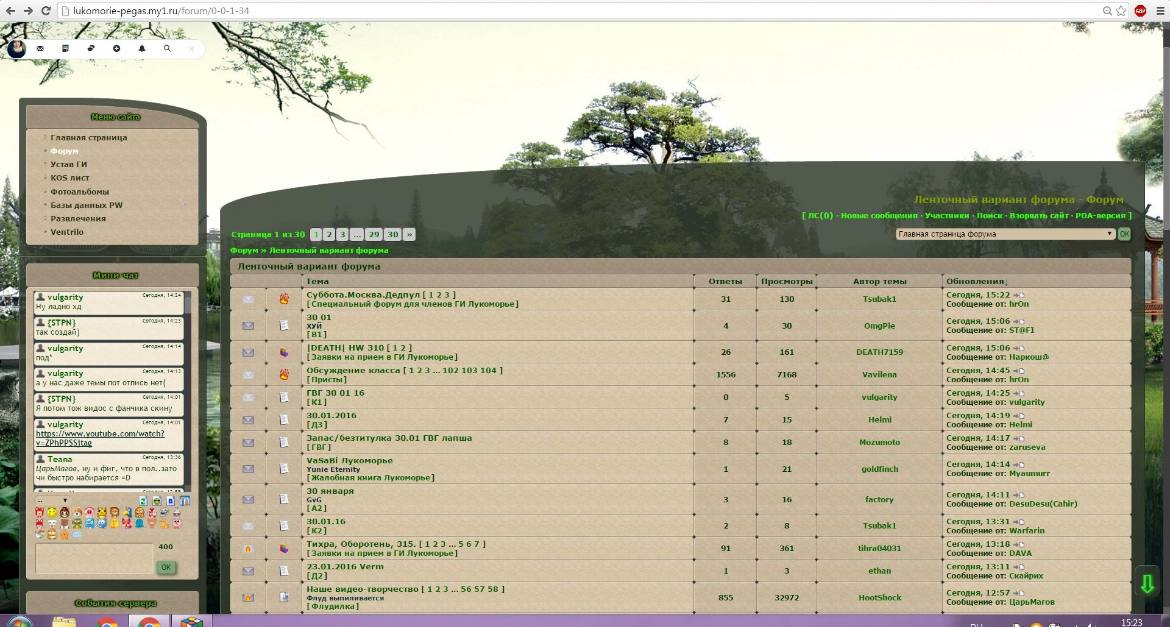
Task: Click the mini chat scrollbar
Action: pyautogui.click(x=188, y=388)
